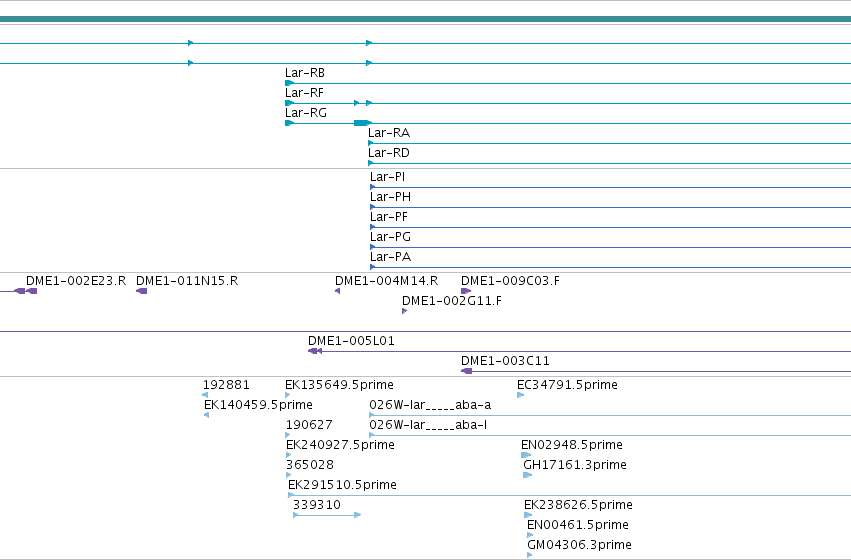Select the Lar-PG protein label
Image resolution: width=851 pixels, height=560 pixels.
[x=390, y=237]
